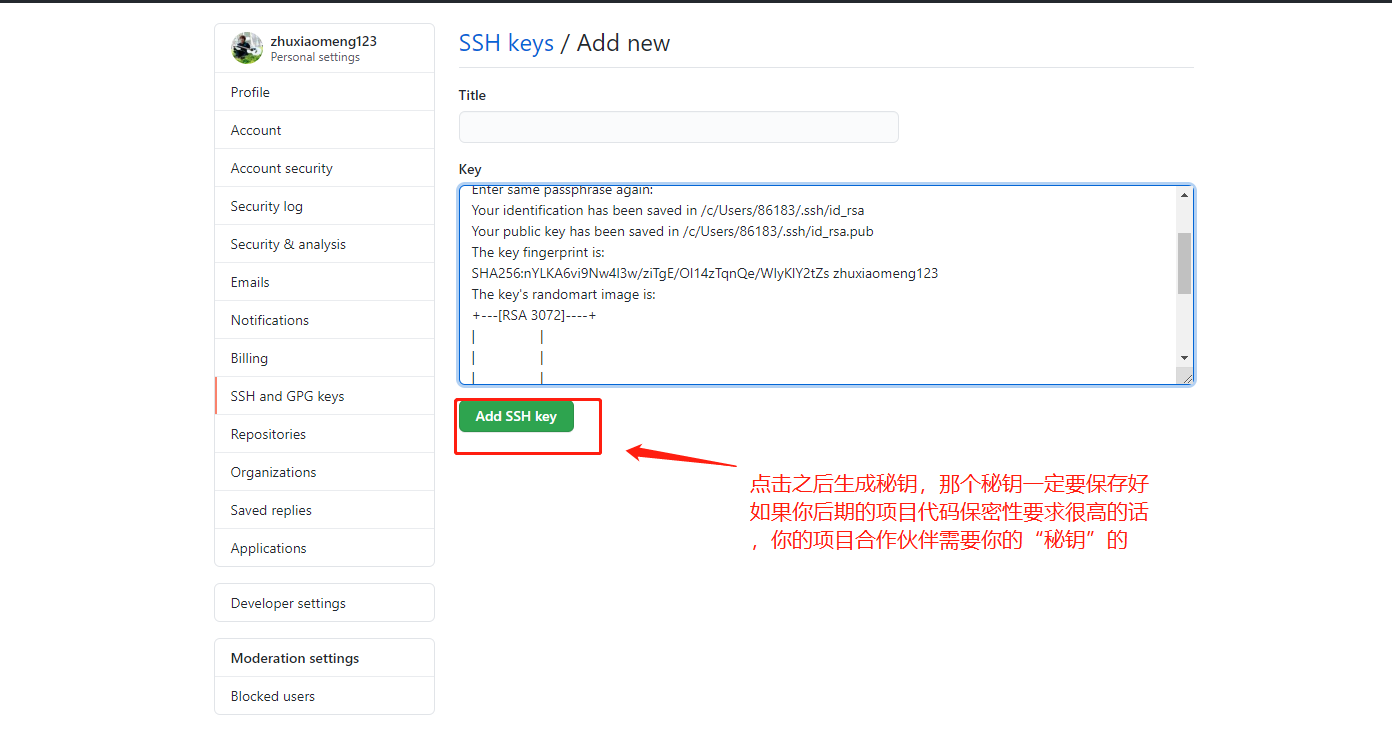Screen dimensions: 1392x729
Task: Open the zhuxiaomeng123 profile avatar
Action: [247, 48]
